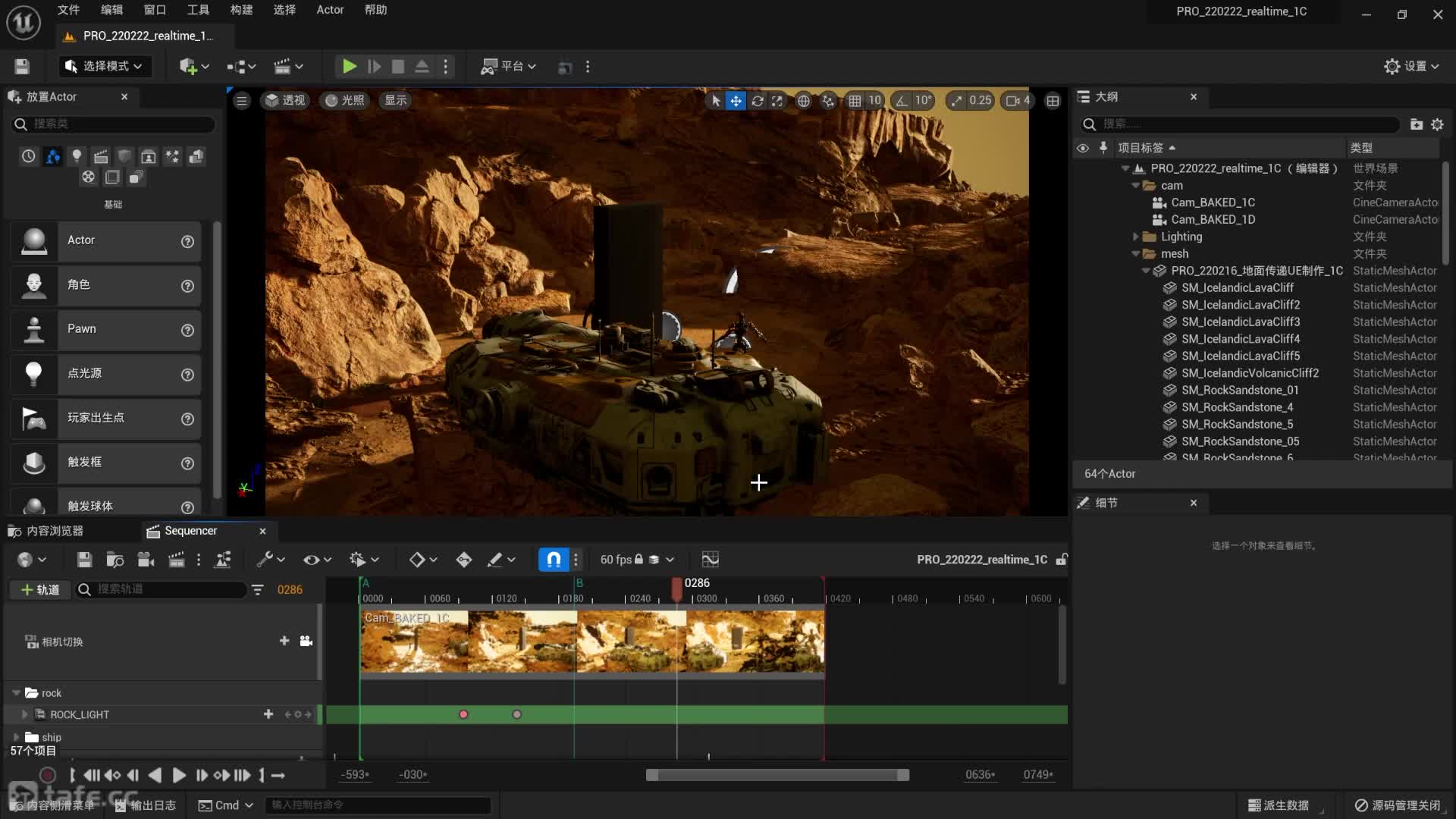This screenshot has height=819, width=1456.
Task: Click 显示 show flags button
Action: [395, 100]
